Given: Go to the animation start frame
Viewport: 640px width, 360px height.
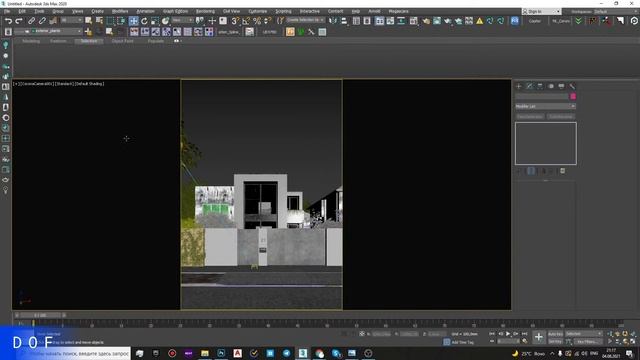Looking at the screenshot, I should tap(492, 334).
